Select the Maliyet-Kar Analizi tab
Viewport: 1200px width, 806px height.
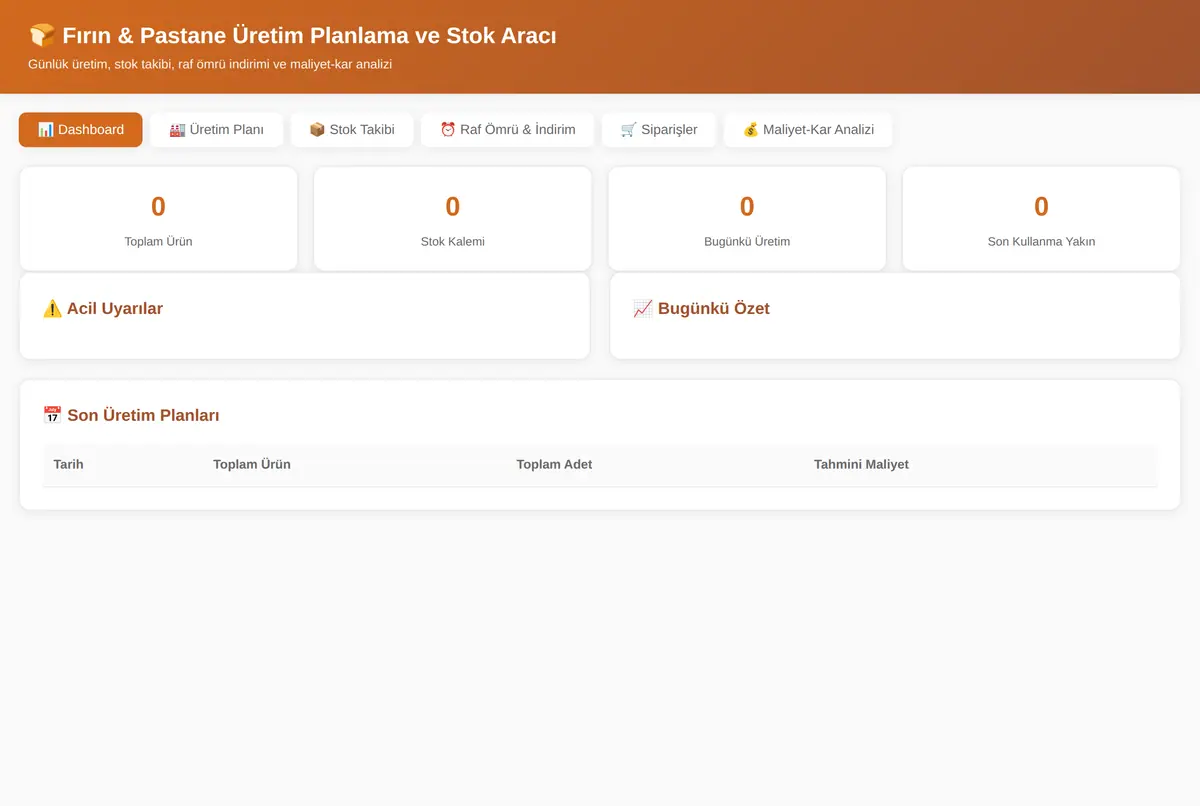(808, 130)
